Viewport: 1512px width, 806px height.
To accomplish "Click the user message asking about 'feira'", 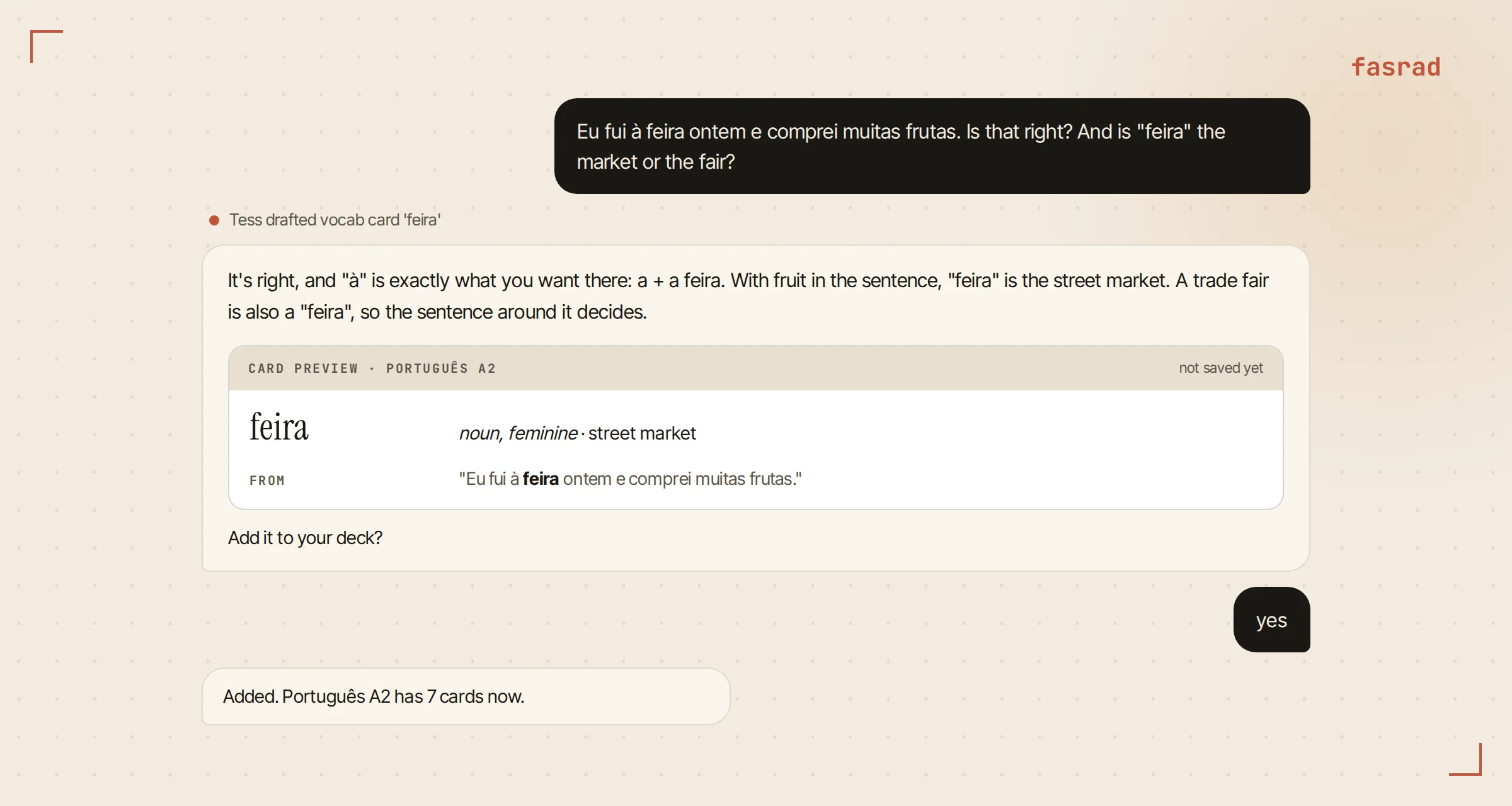I will [x=932, y=146].
